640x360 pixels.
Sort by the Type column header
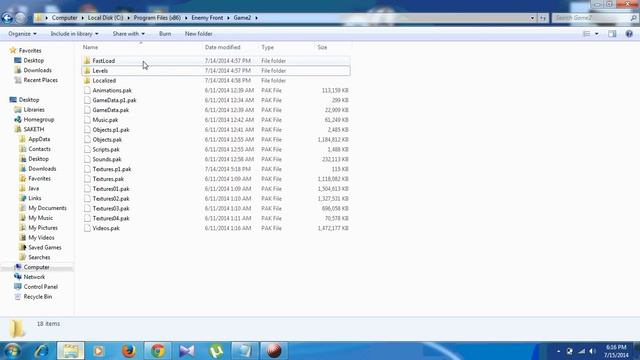pos(267,47)
